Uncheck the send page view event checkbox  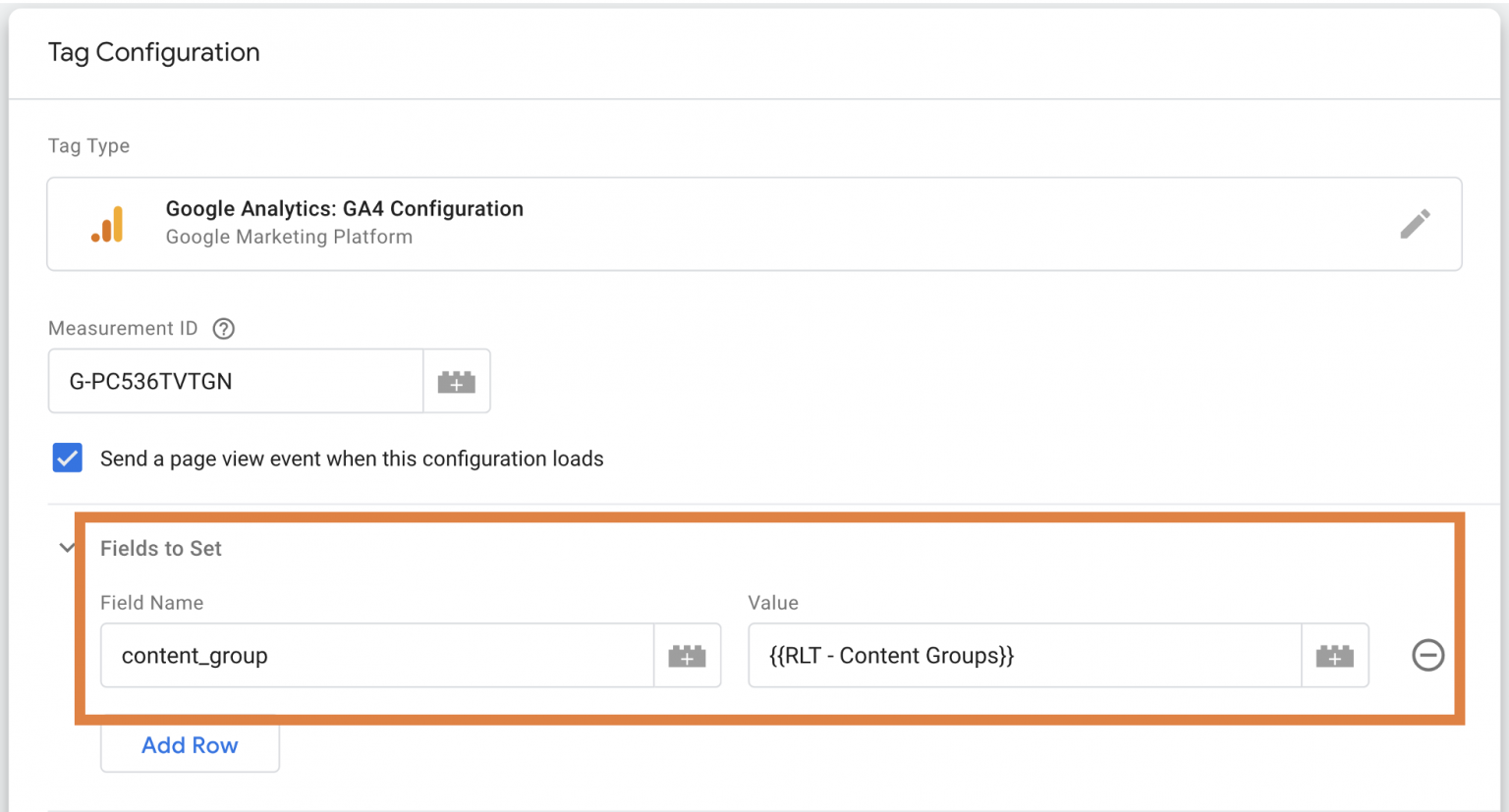point(68,459)
